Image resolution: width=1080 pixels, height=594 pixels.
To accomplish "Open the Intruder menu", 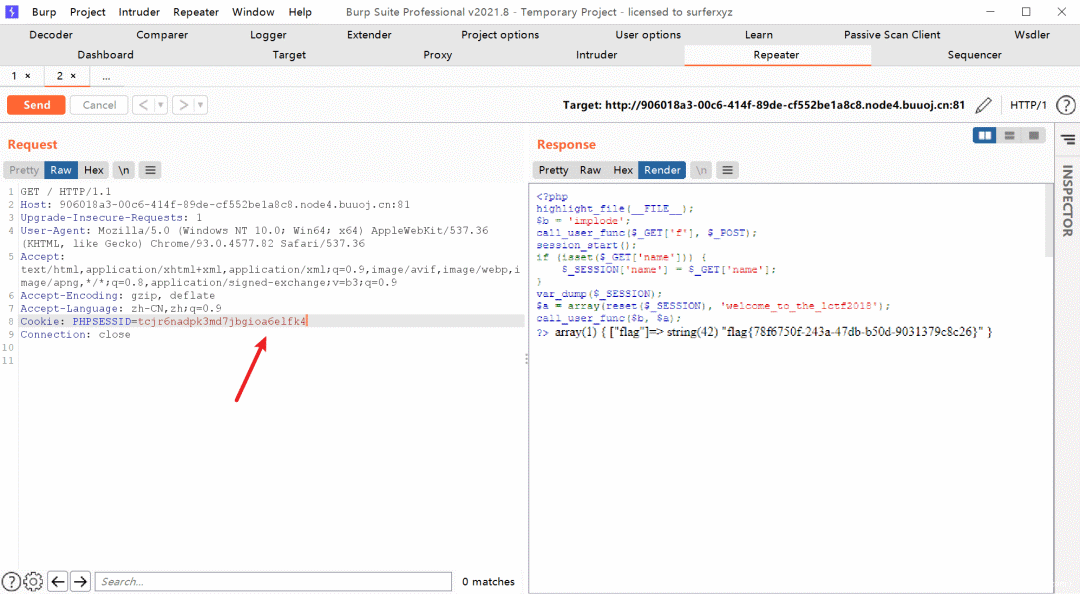I will pyautogui.click(x=139, y=12).
